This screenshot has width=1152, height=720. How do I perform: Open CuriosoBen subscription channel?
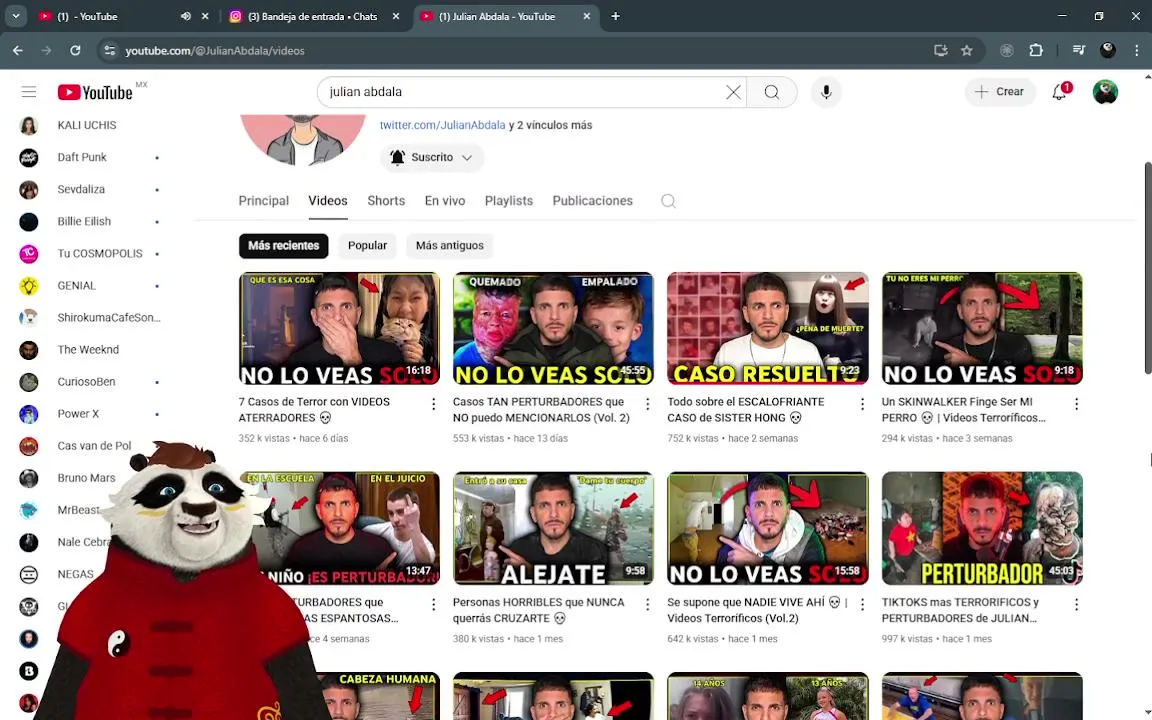click(87, 382)
